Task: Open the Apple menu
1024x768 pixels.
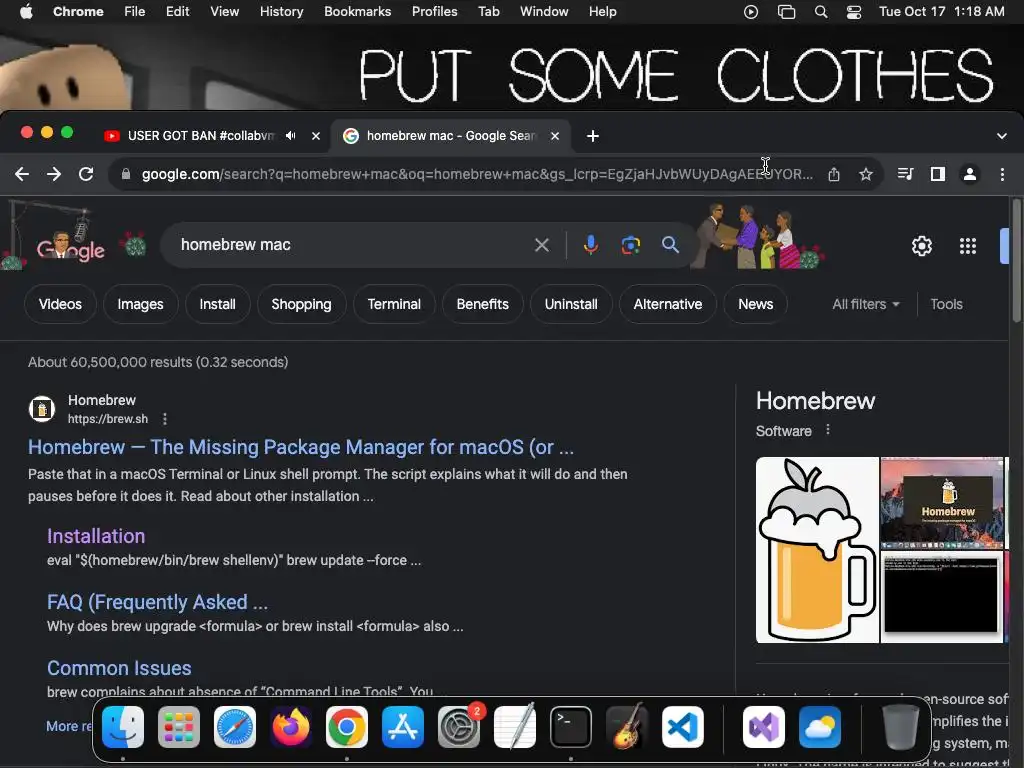Action: coord(26,12)
